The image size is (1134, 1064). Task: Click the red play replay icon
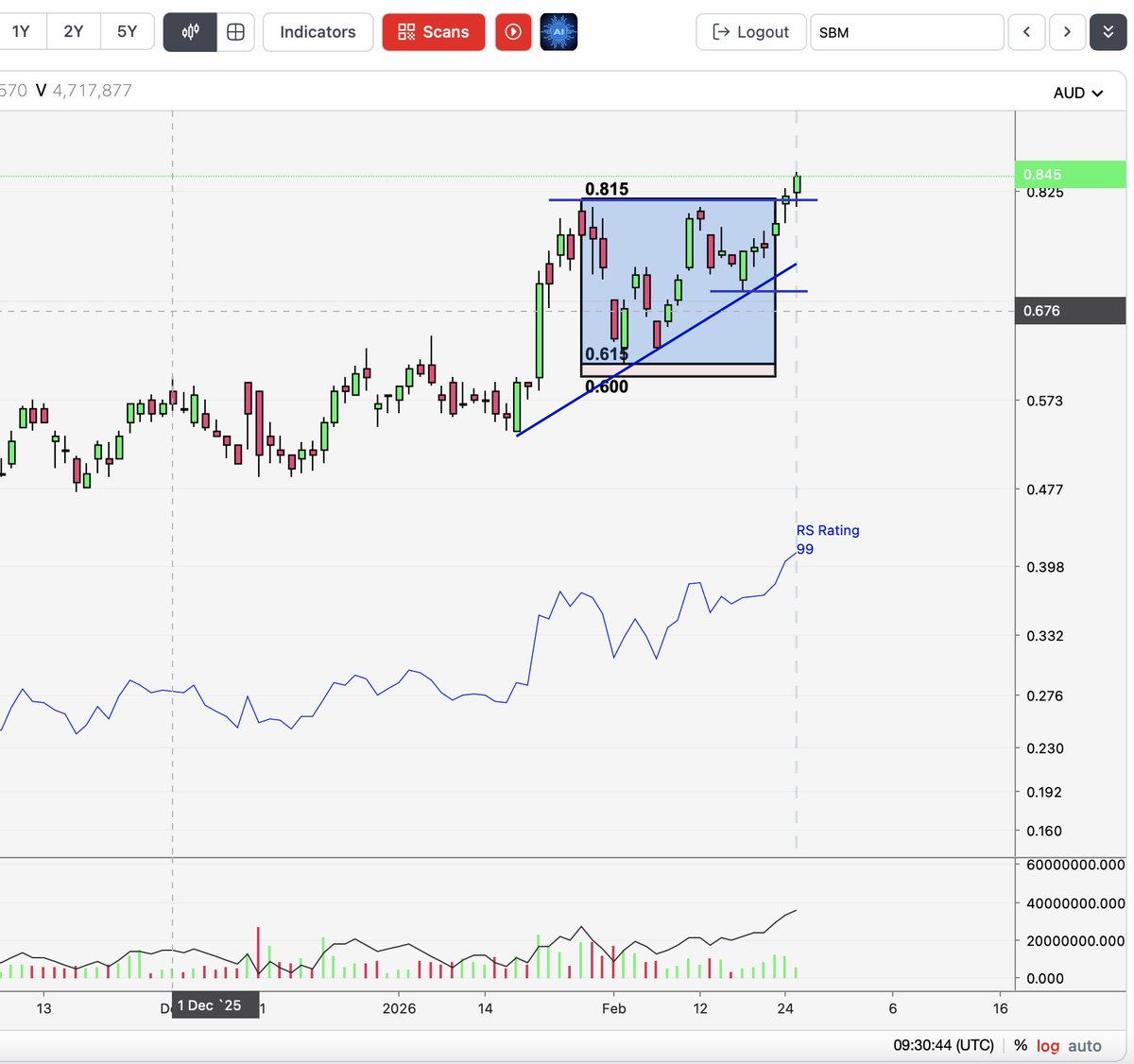coord(513,32)
